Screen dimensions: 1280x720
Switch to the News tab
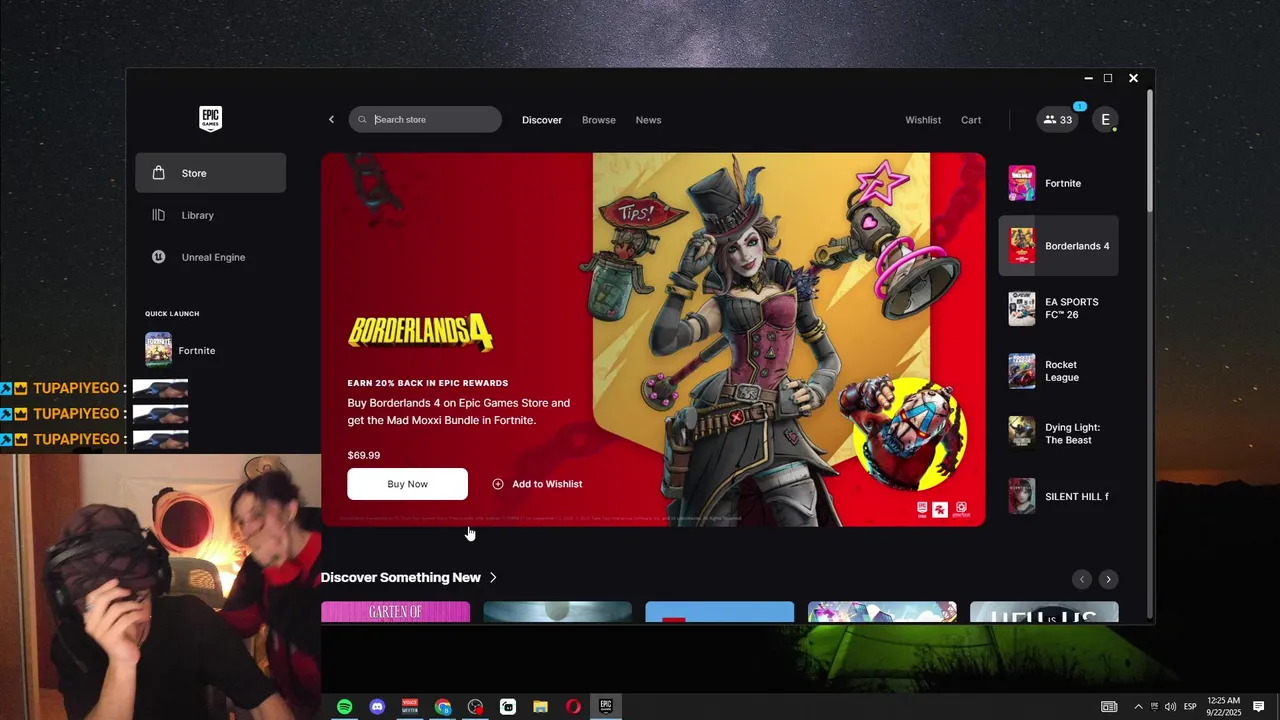point(648,120)
